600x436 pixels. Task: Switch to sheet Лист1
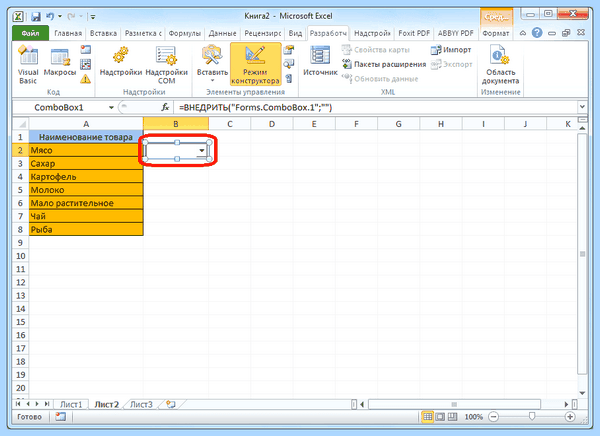pos(71,404)
